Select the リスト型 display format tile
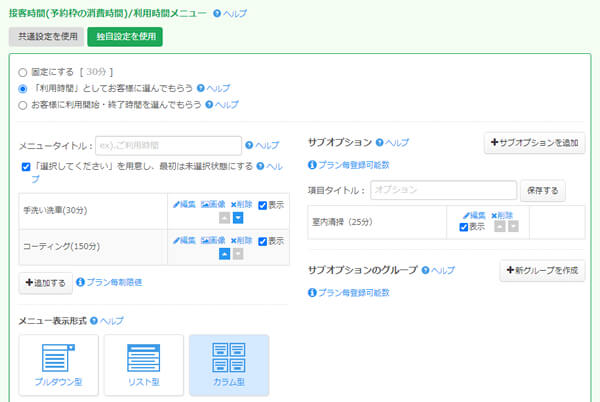The width and height of the screenshot is (600, 402). coord(144,365)
